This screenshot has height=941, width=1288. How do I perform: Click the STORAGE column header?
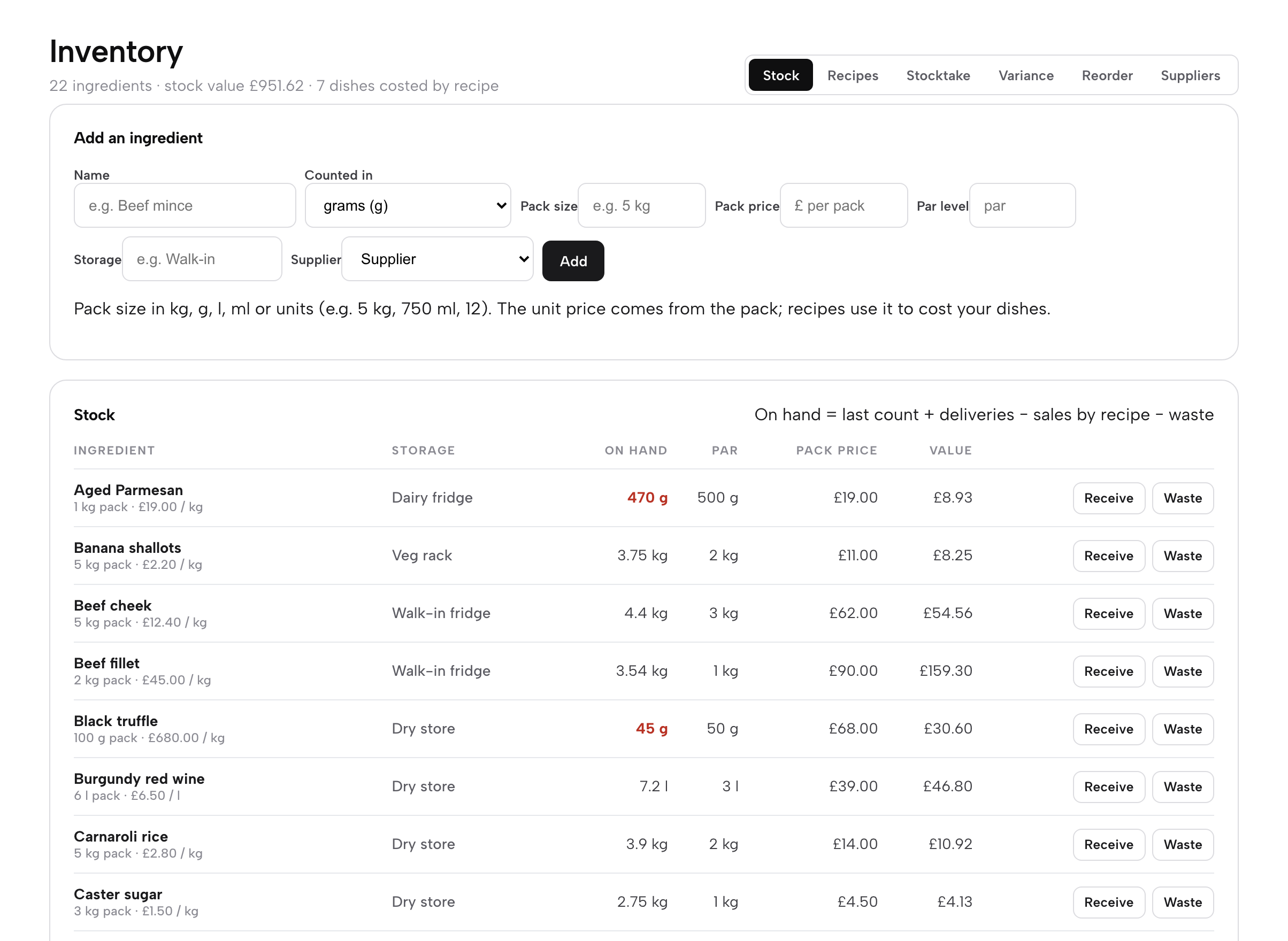click(x=423, y=450)
